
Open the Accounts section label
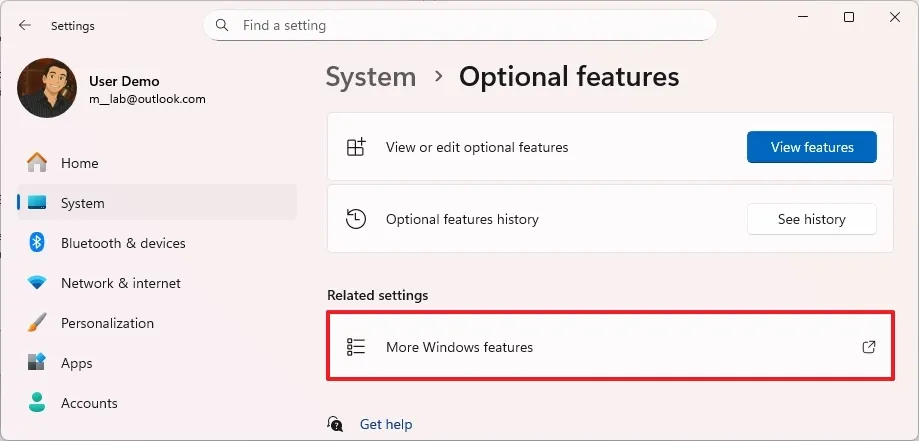89,403
